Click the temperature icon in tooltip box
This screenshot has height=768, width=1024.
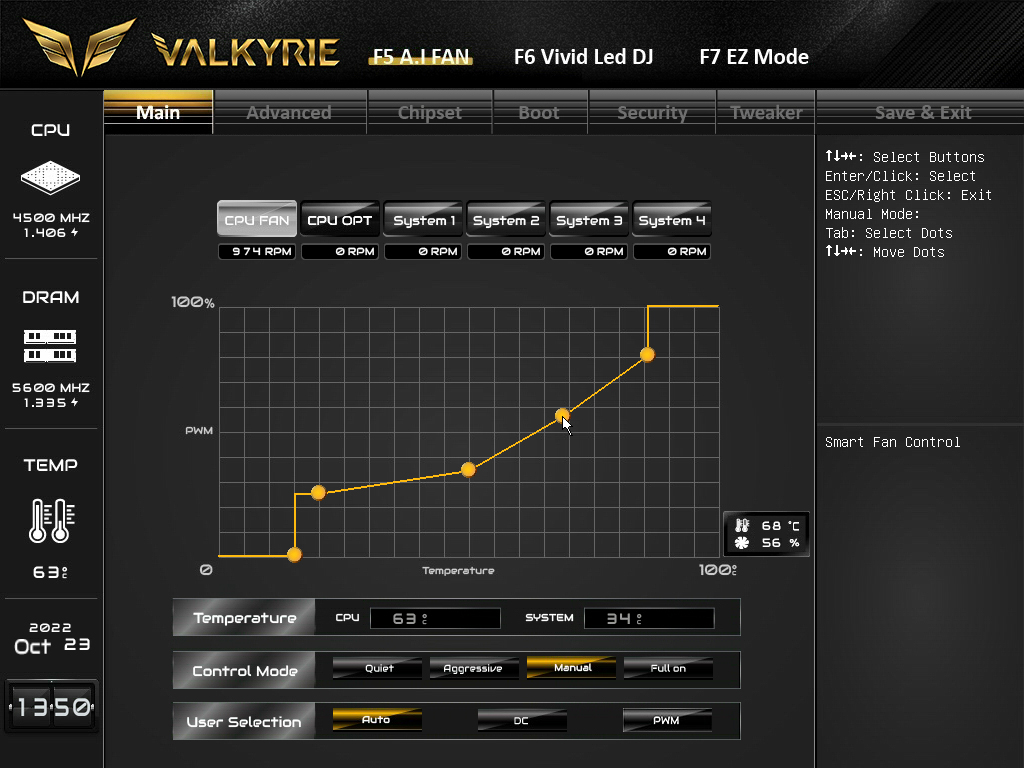(x=742, y=525)
